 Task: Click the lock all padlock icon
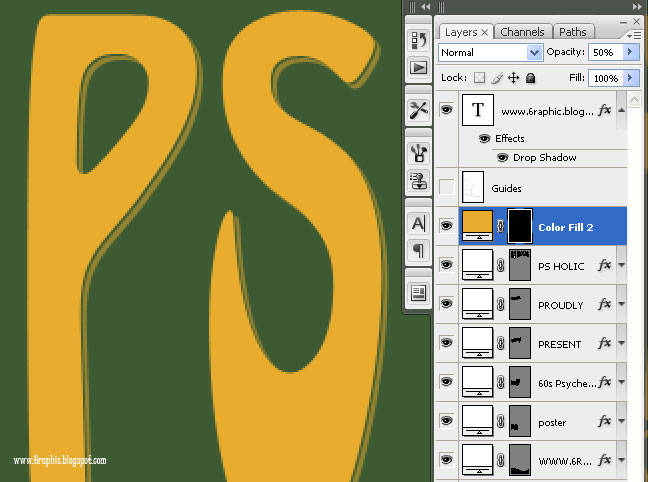coord(531,78)
